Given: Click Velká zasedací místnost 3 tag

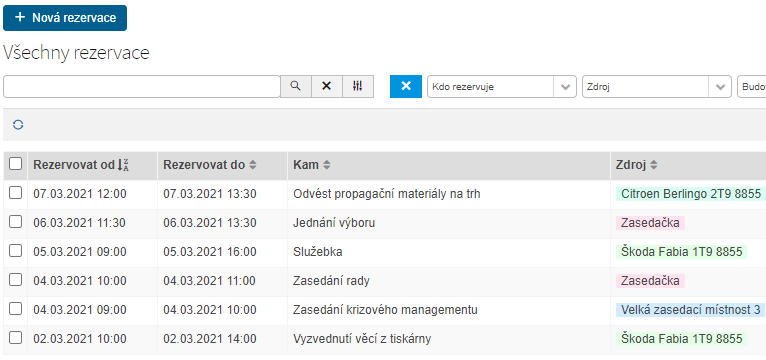Looking at the screenshot, I should click(691, 310).
